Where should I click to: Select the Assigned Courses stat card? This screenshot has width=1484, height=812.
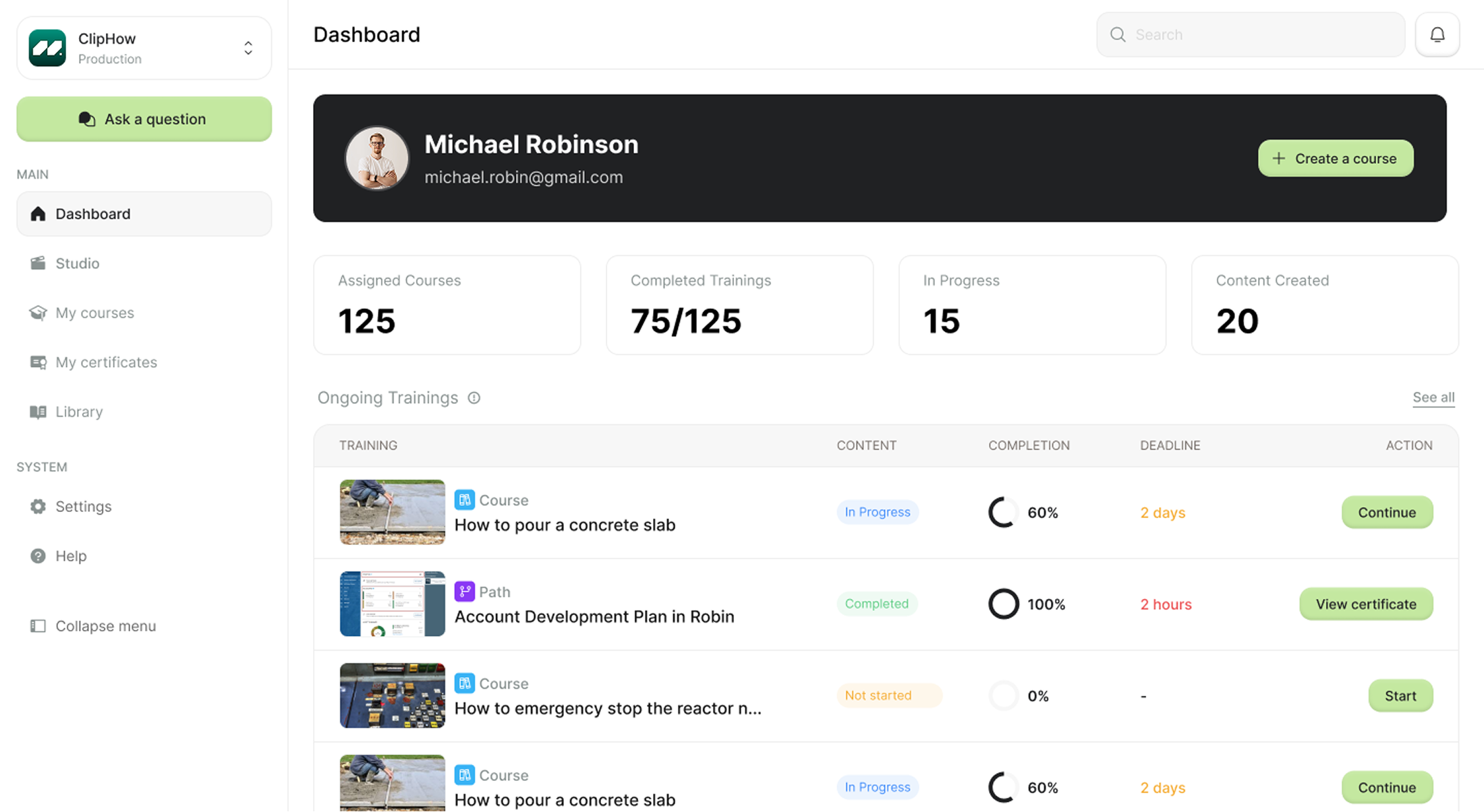coord(447,305)
